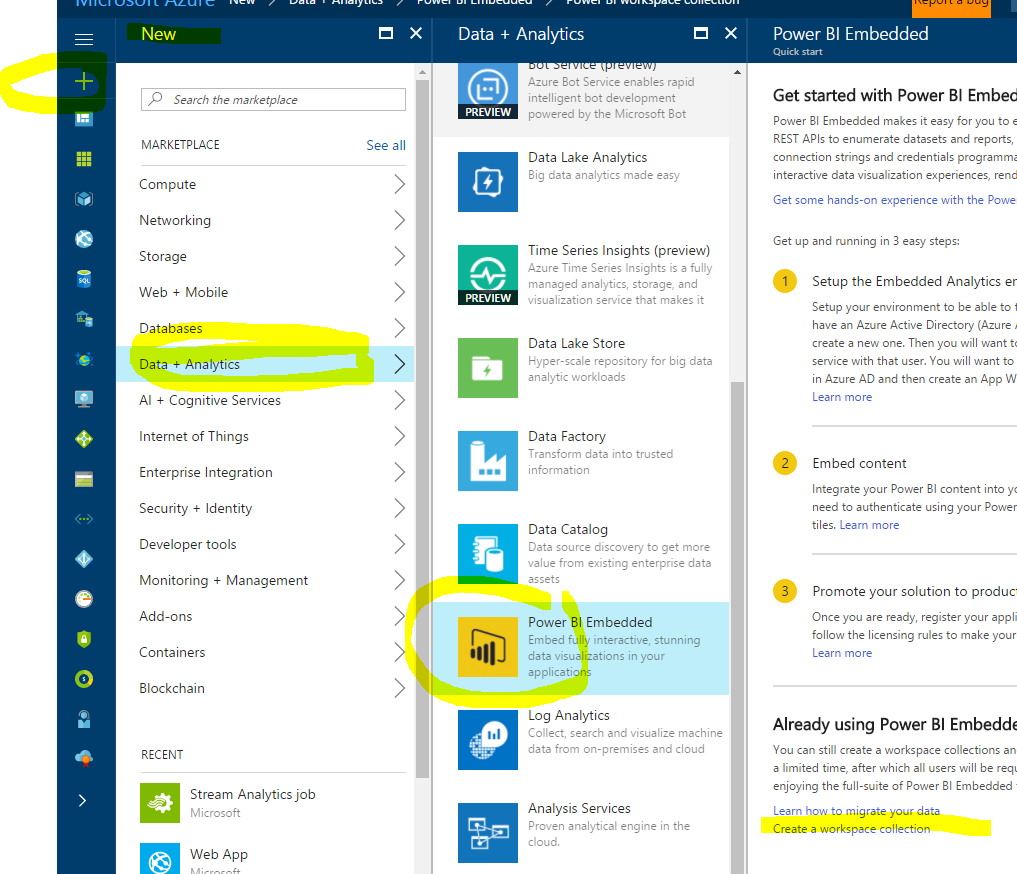Select the Bot Service preview icon
1017x874 pixels.
[x=488, y=91]
